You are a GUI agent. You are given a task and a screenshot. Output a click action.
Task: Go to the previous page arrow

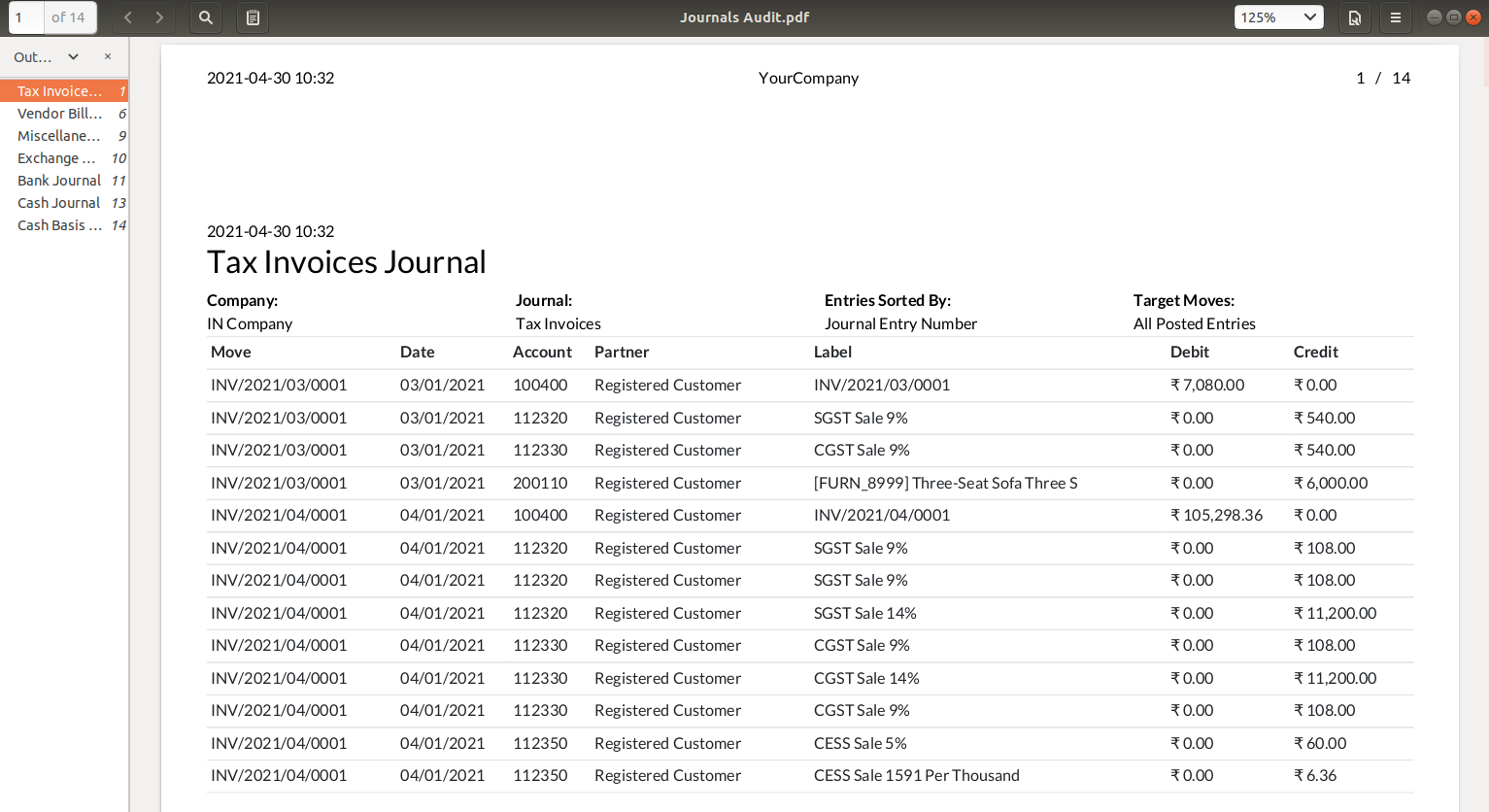(x=128, y=17)
